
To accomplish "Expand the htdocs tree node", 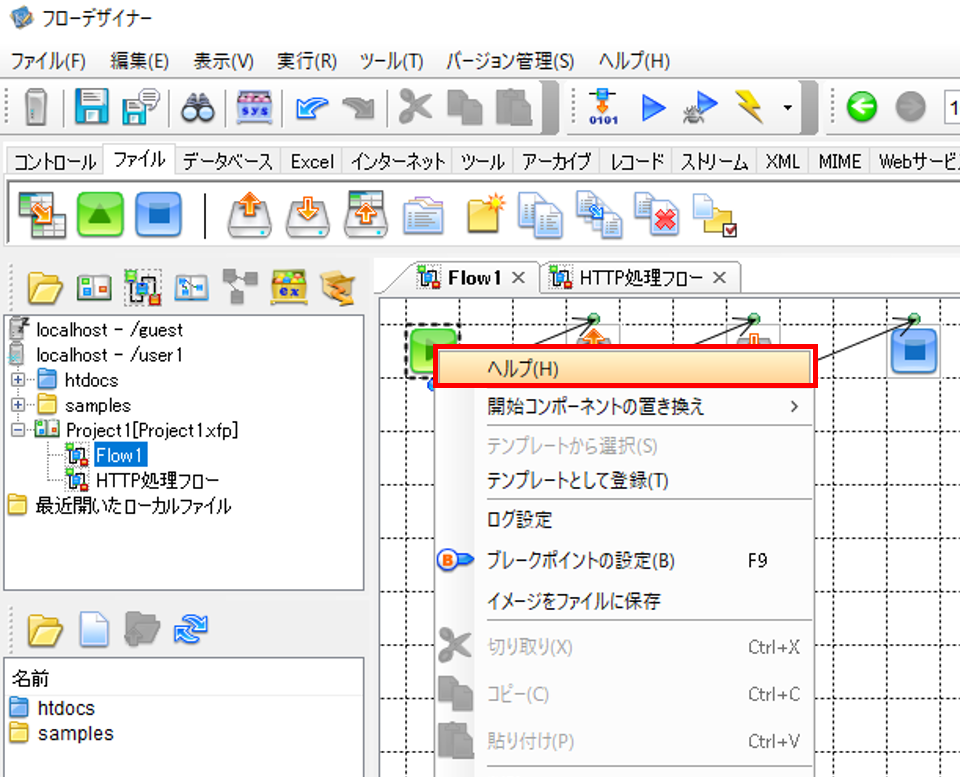I will tap(18, 380).
